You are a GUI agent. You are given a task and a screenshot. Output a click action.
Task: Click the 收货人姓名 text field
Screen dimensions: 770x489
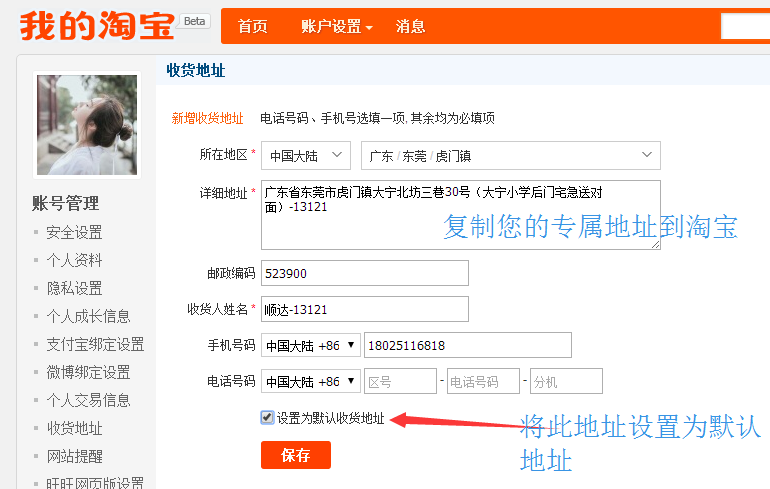coord(364,309)
